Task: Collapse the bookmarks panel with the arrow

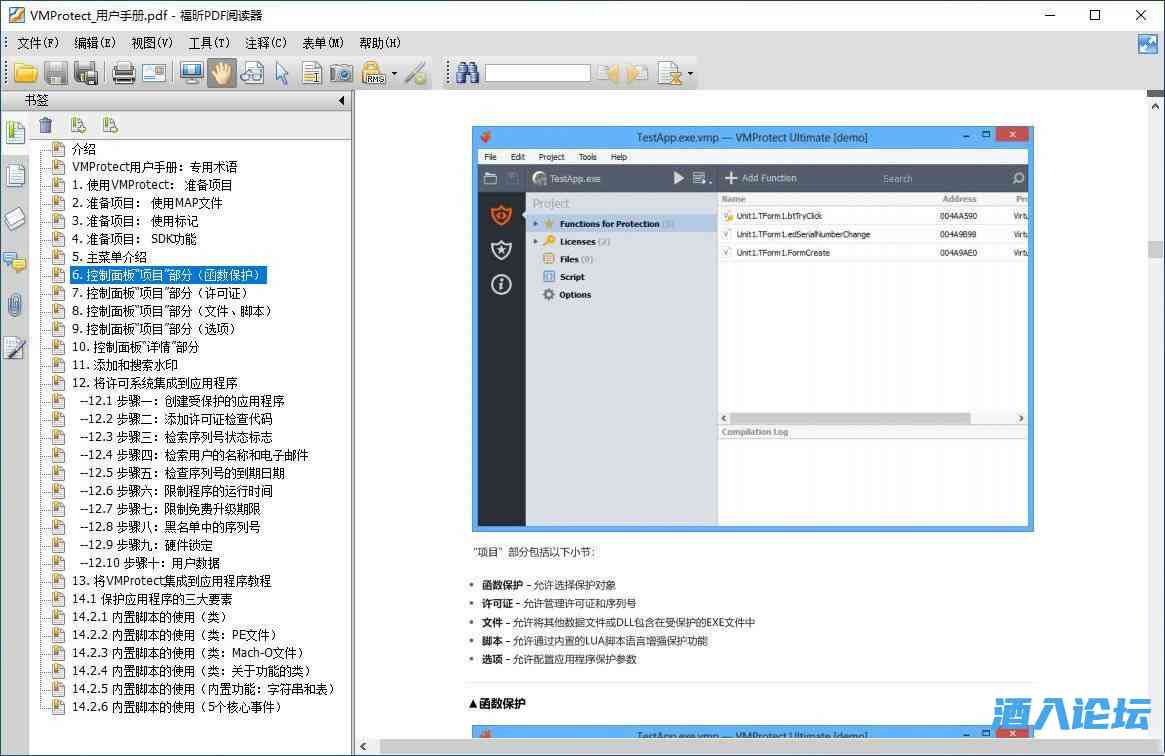Action: point(341,100)
